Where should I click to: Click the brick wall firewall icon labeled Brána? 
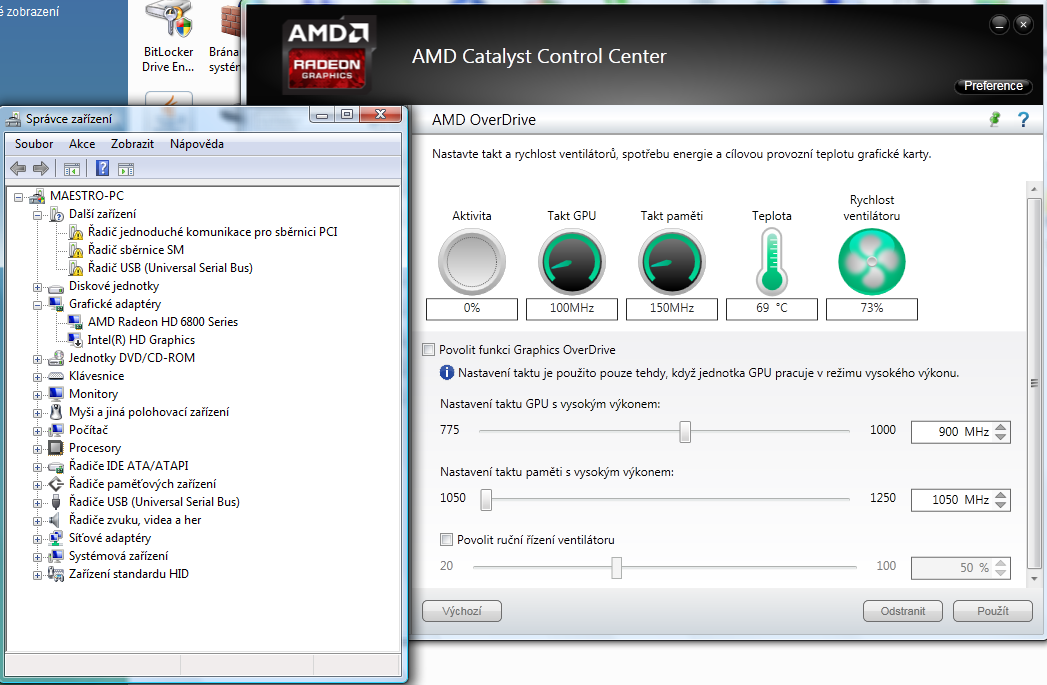[x=230, y=20]
